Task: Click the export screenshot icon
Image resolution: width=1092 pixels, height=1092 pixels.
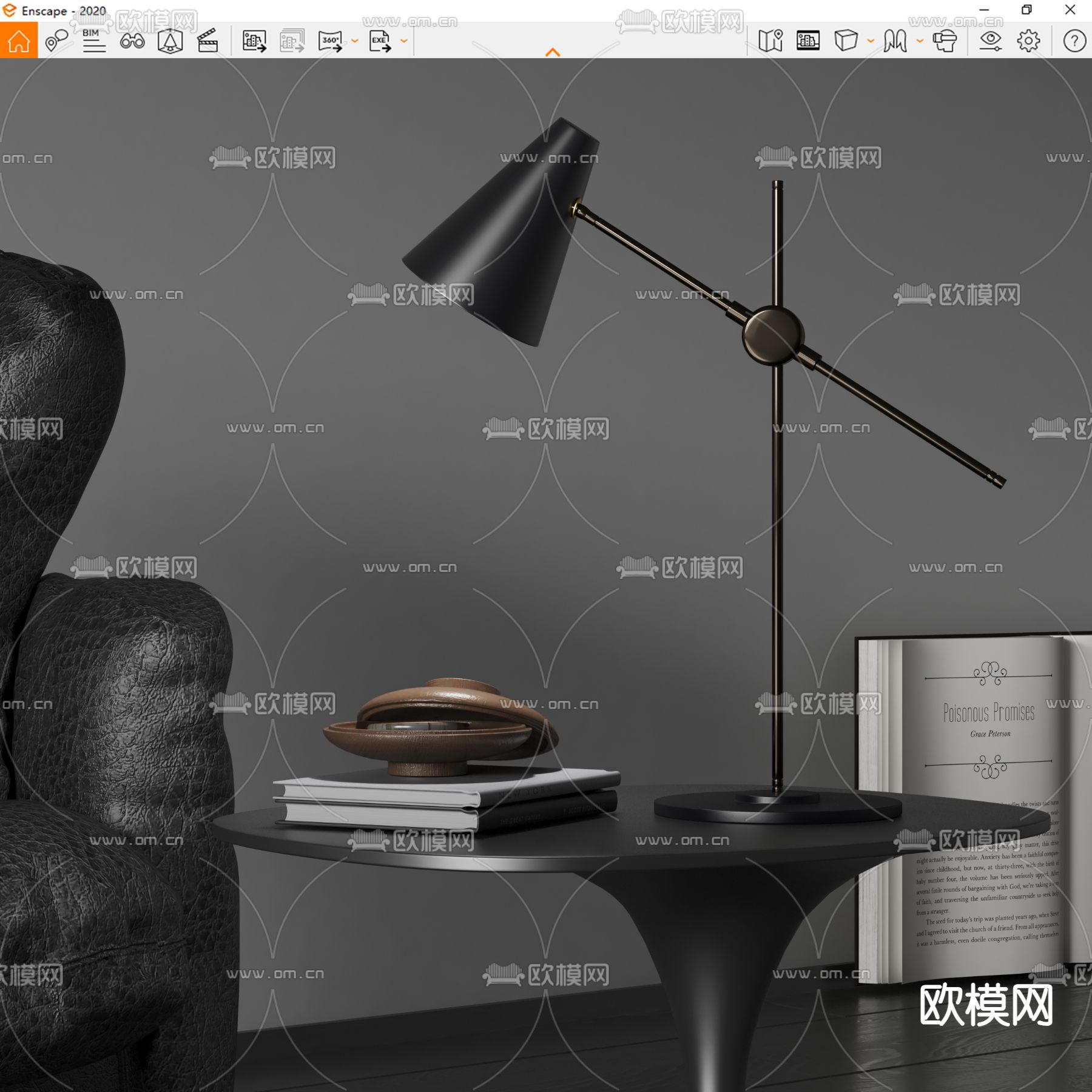Action: [254, 41]
